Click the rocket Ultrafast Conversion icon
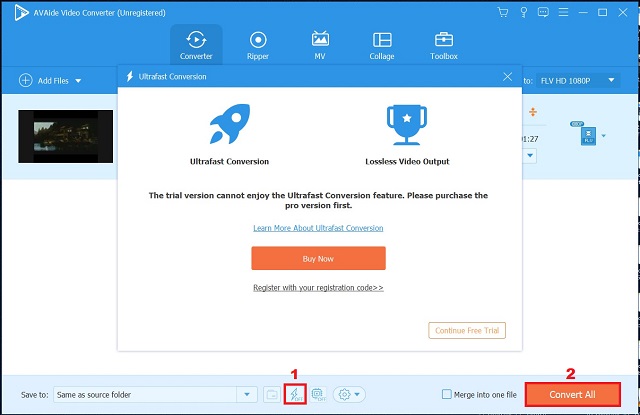This screenshot has width=640, height=415. coord(229,124)
